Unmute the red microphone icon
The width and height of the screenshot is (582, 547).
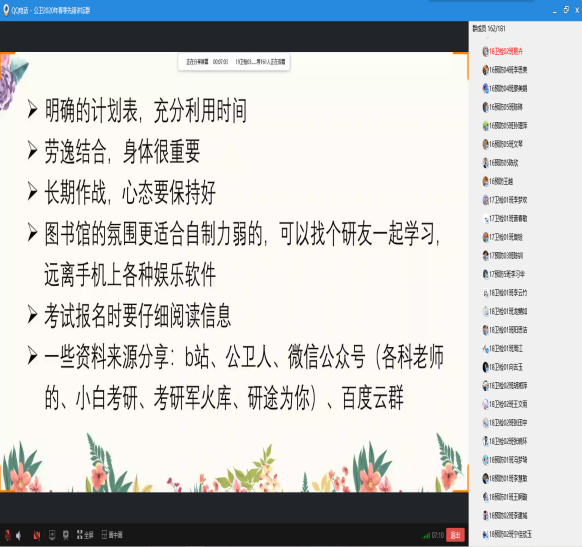7,535
